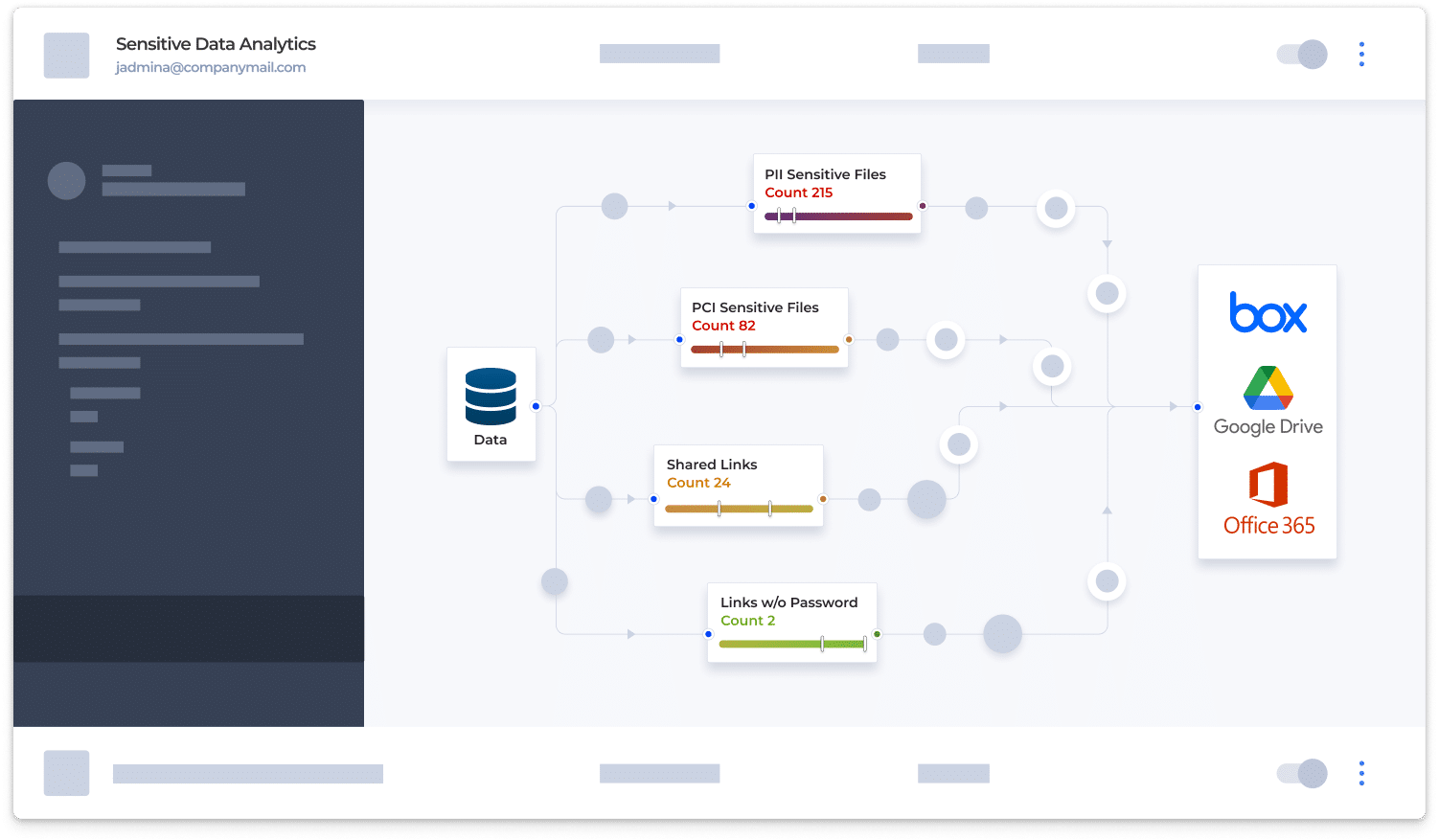The height and width of the screenshot is (840, 1439).
Task: Disable the toggle switch in the bottom bar
Action: pos(1300,773)
